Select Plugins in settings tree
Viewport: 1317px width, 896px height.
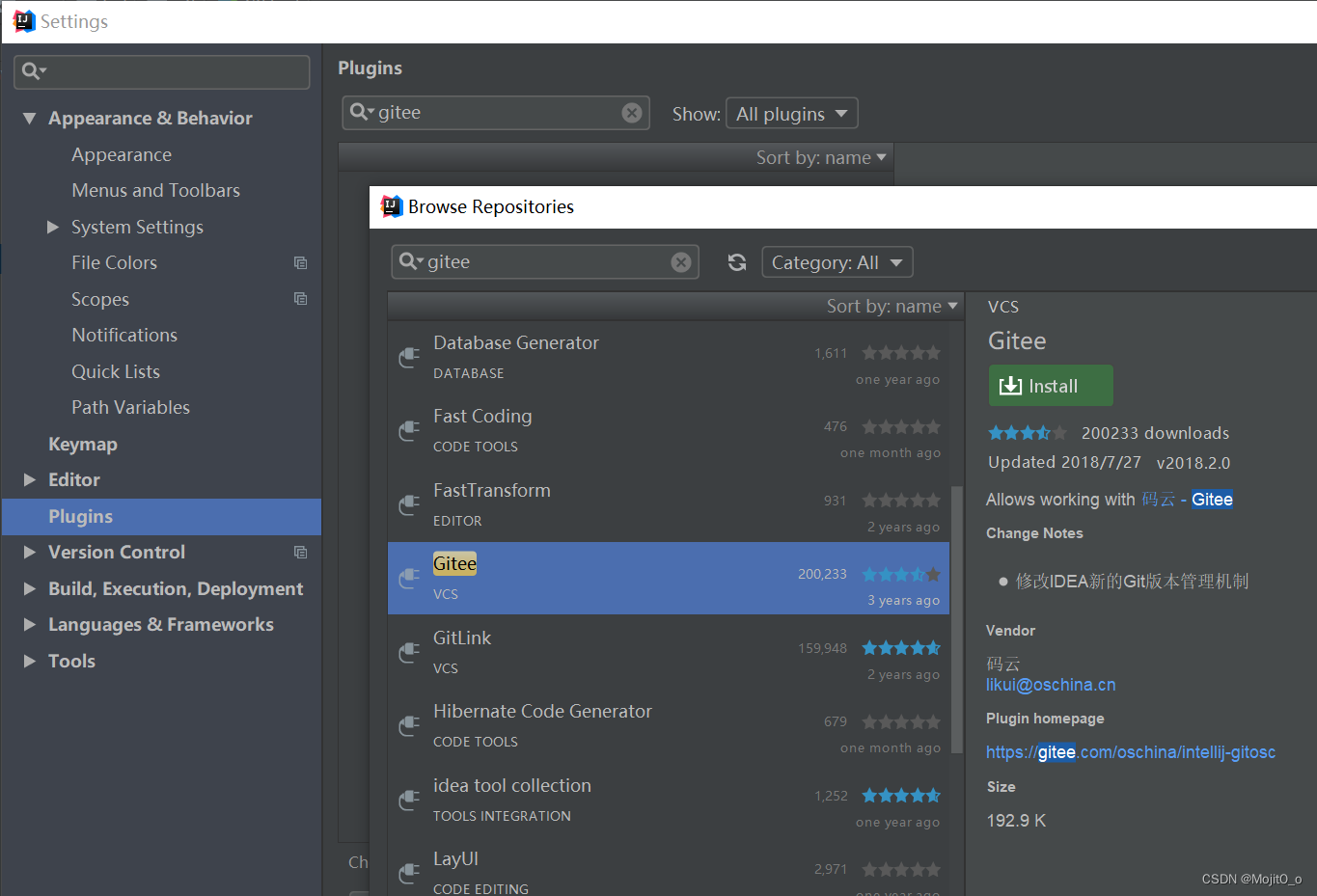tap(161, 516)
